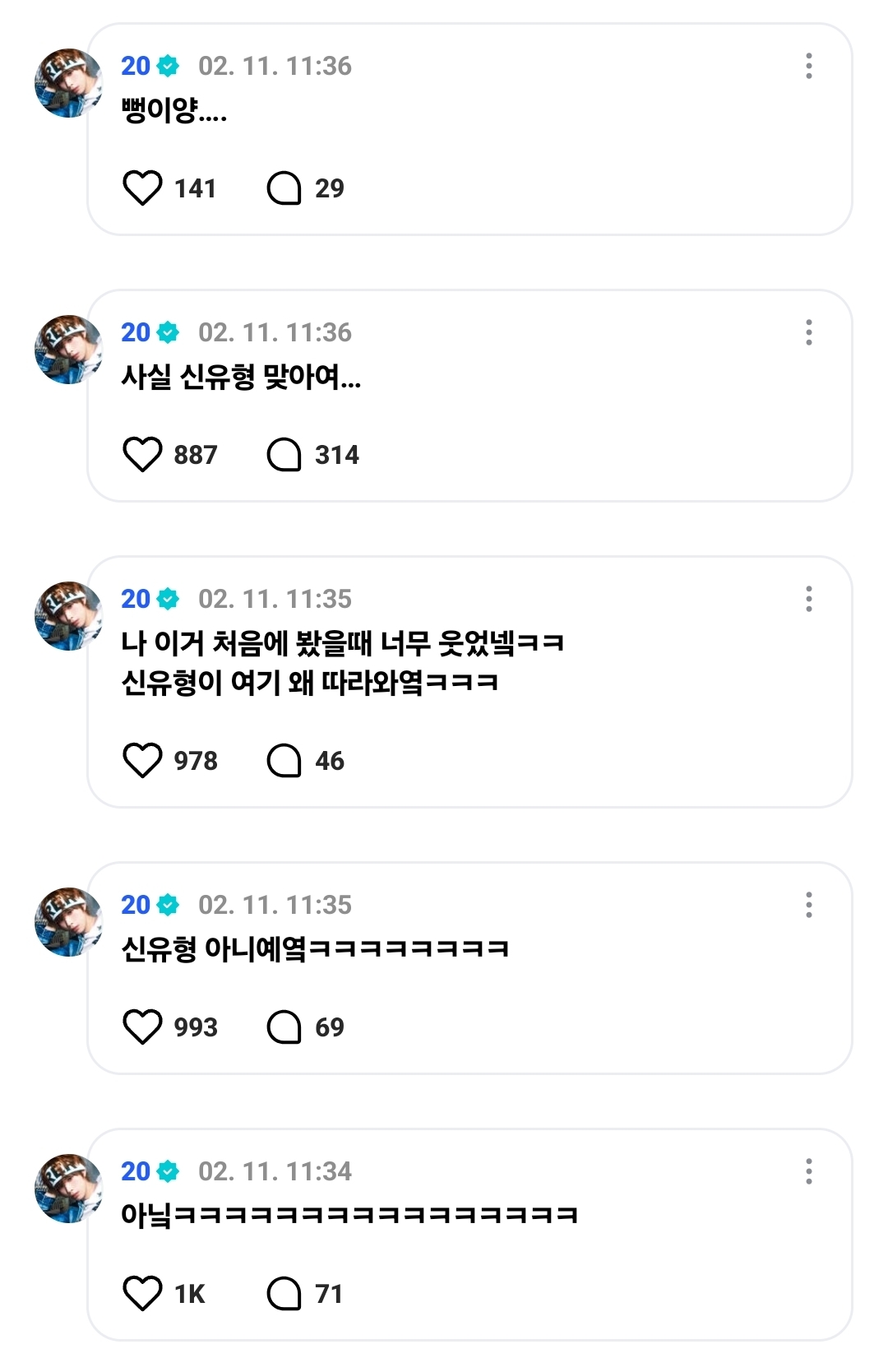Open profile avatar on 사실 신유형 post
888x1372 pixels.
point(68,350)
